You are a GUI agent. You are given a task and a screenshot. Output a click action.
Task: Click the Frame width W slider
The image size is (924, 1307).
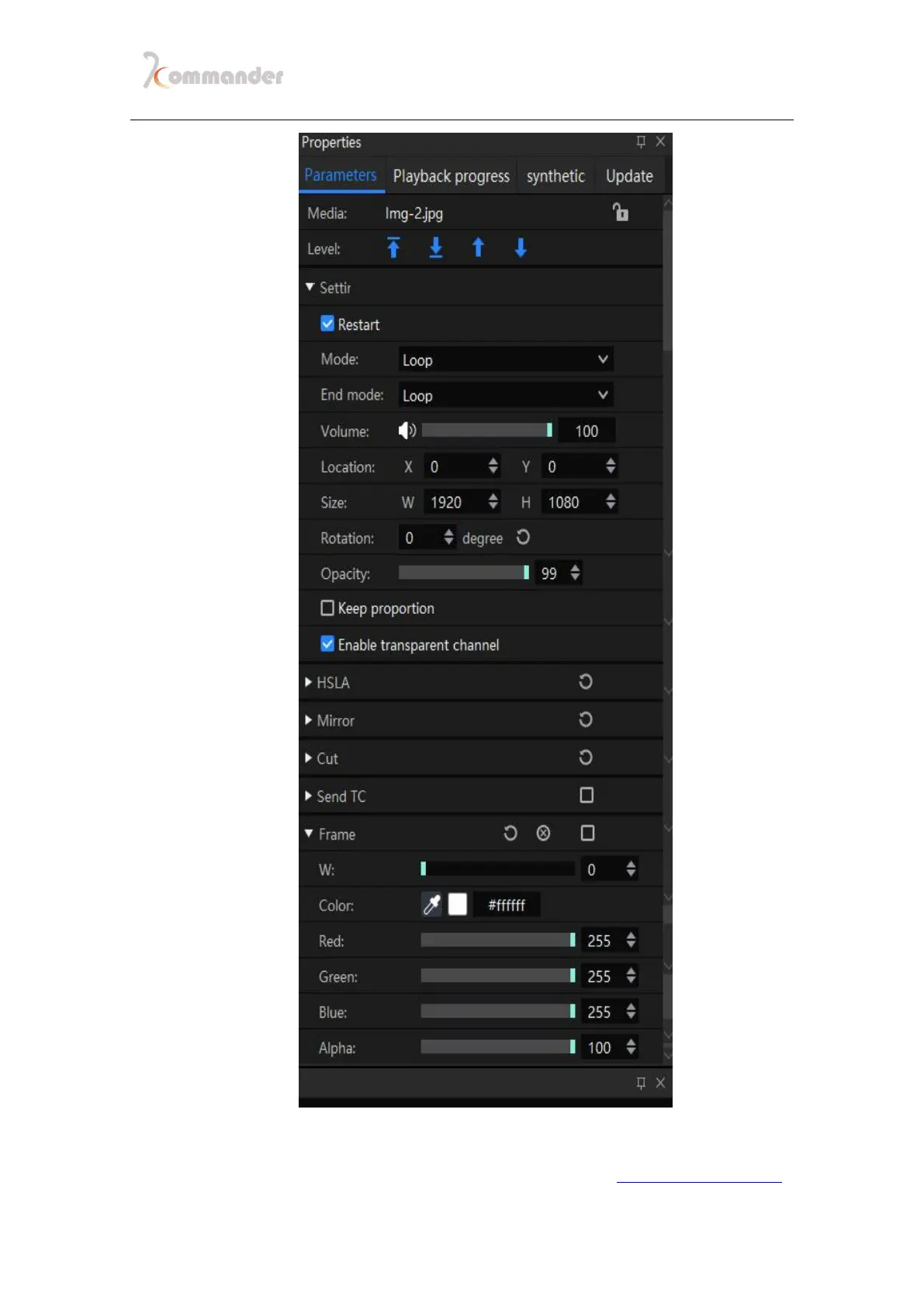pos(497,868)
